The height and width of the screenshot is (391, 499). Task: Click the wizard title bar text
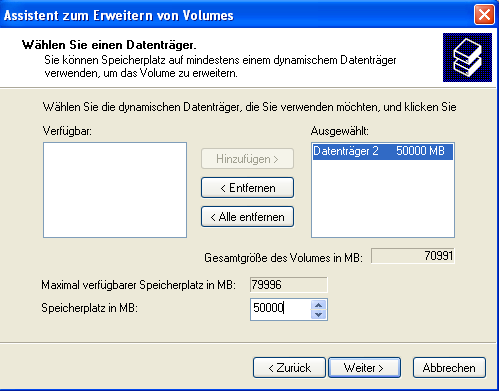[x=119, y=15]
